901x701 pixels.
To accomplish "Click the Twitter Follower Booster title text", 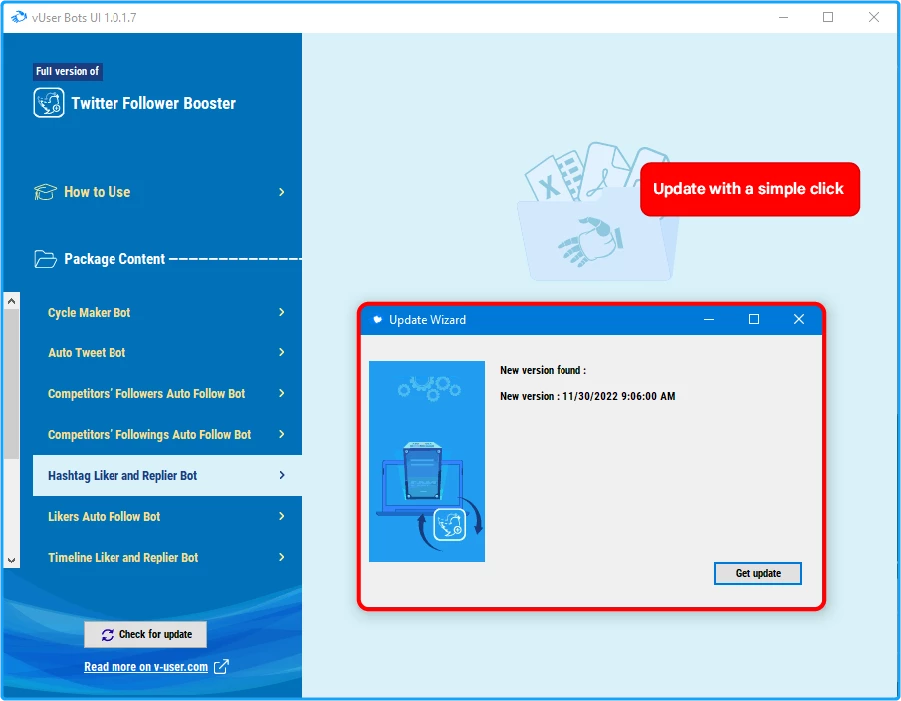I will point(153,103).
